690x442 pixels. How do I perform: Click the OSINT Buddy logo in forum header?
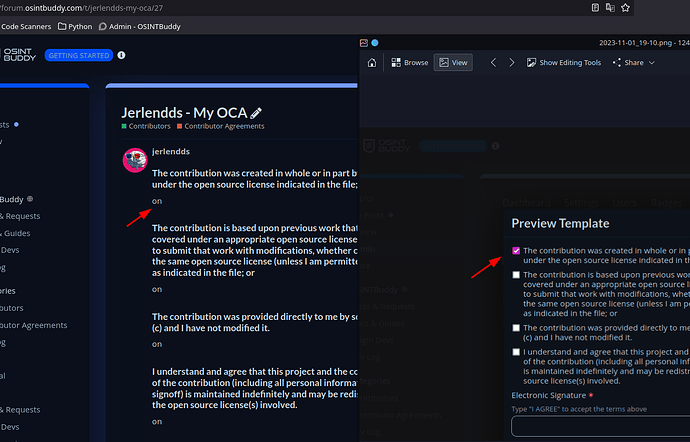click(x=19, y=55)
